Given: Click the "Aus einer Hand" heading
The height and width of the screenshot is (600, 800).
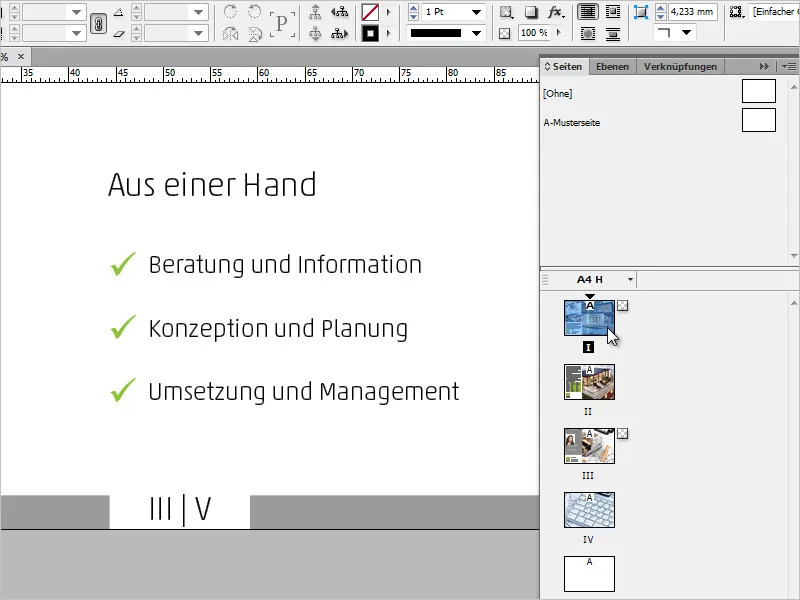Looking at the screenshot, I should coord(212,185).
